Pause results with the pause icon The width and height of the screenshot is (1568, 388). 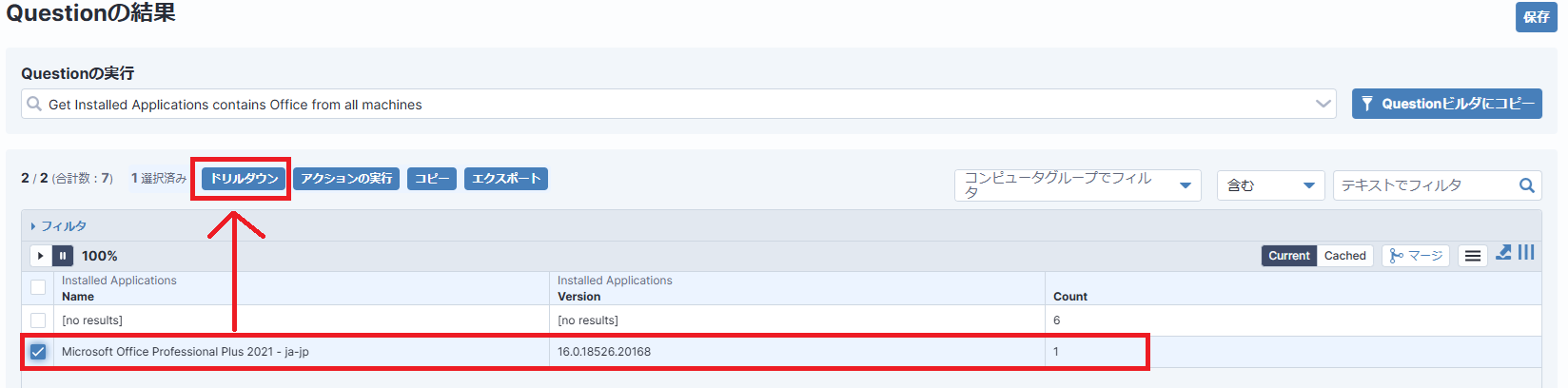click(63, 256)
